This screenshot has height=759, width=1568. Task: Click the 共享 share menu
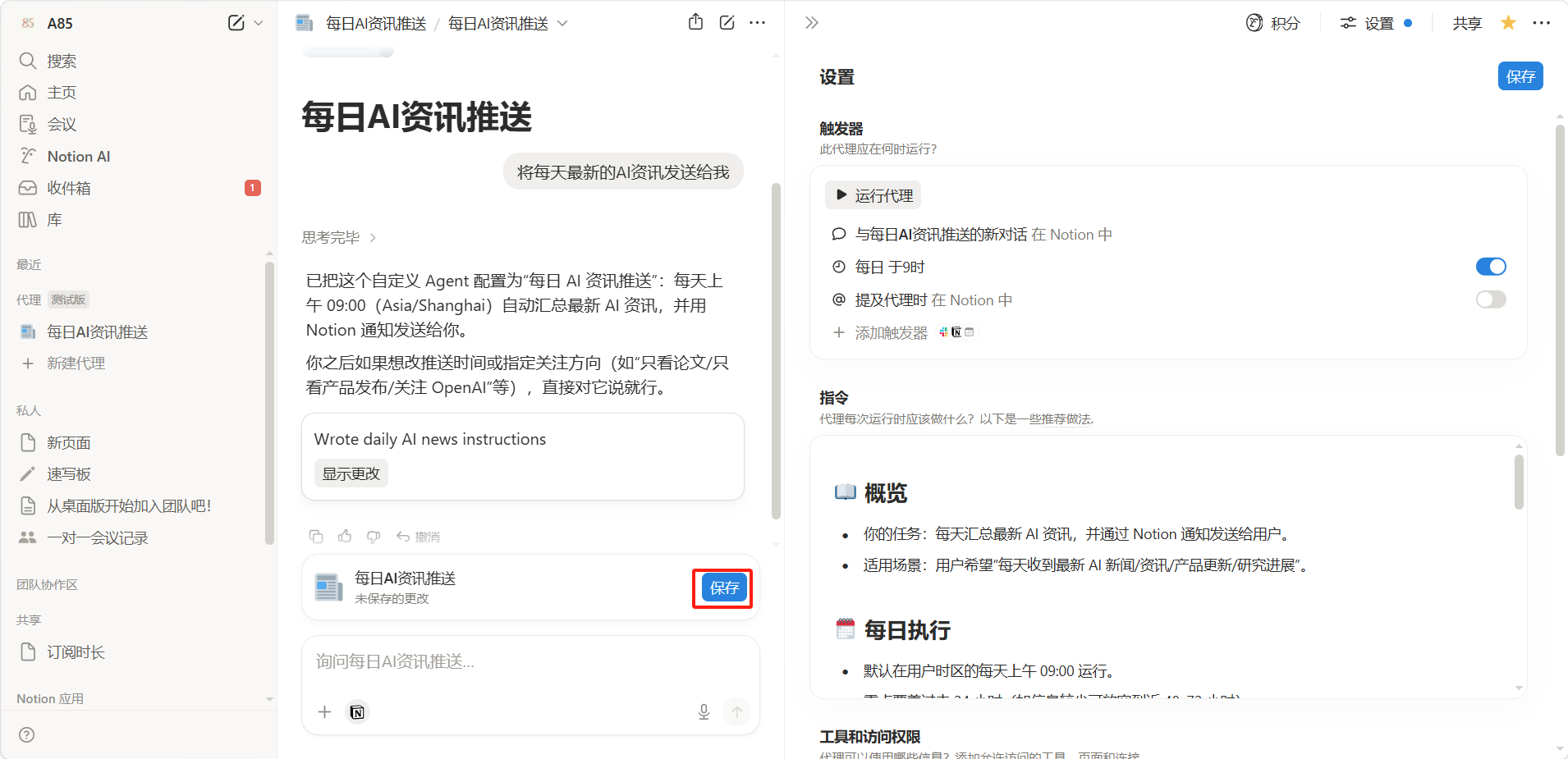pyautogui.click(x=1467, y=23)
